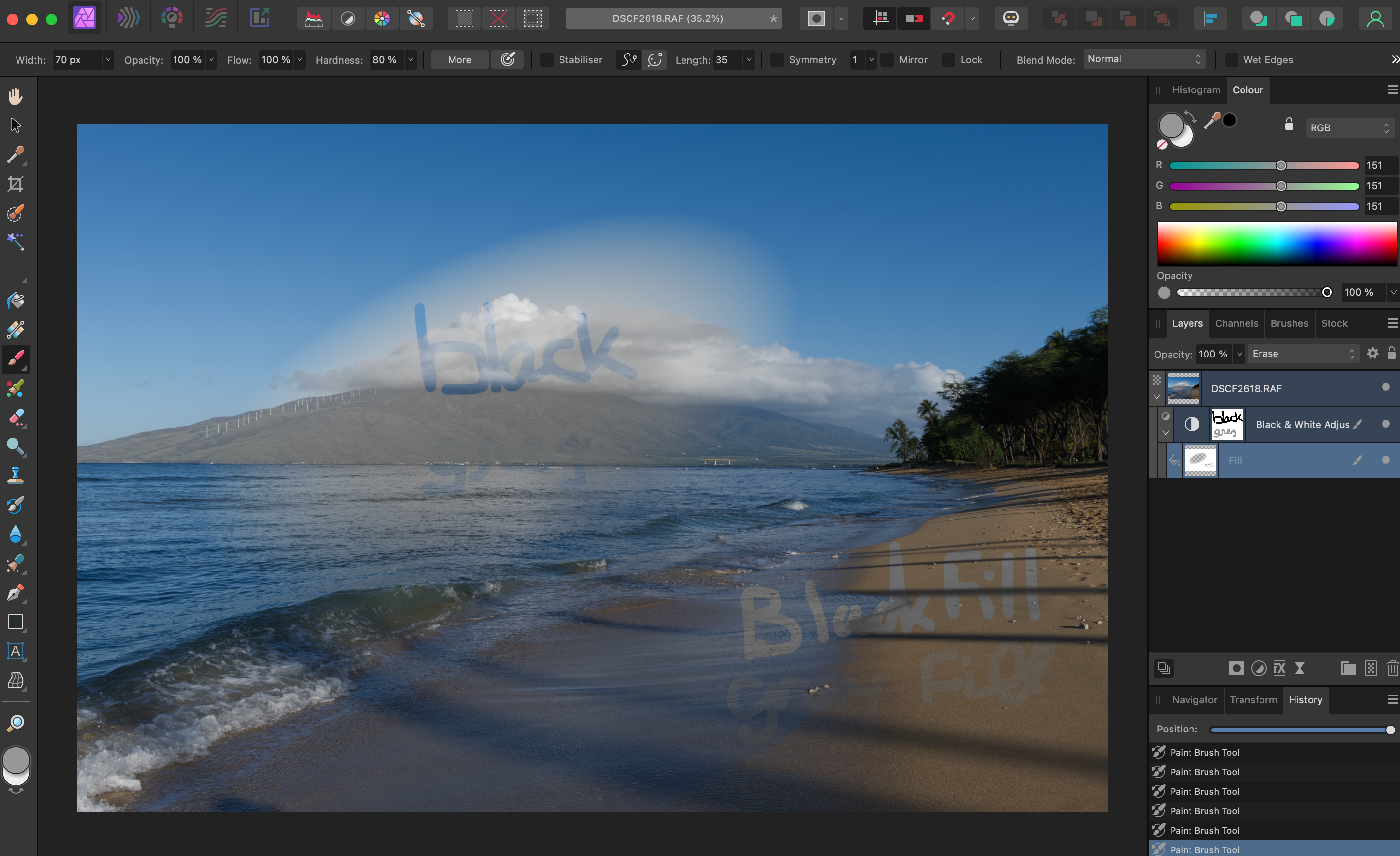Select the Zoom tool
Screen dimensions: 1400x856
point(16,723)
